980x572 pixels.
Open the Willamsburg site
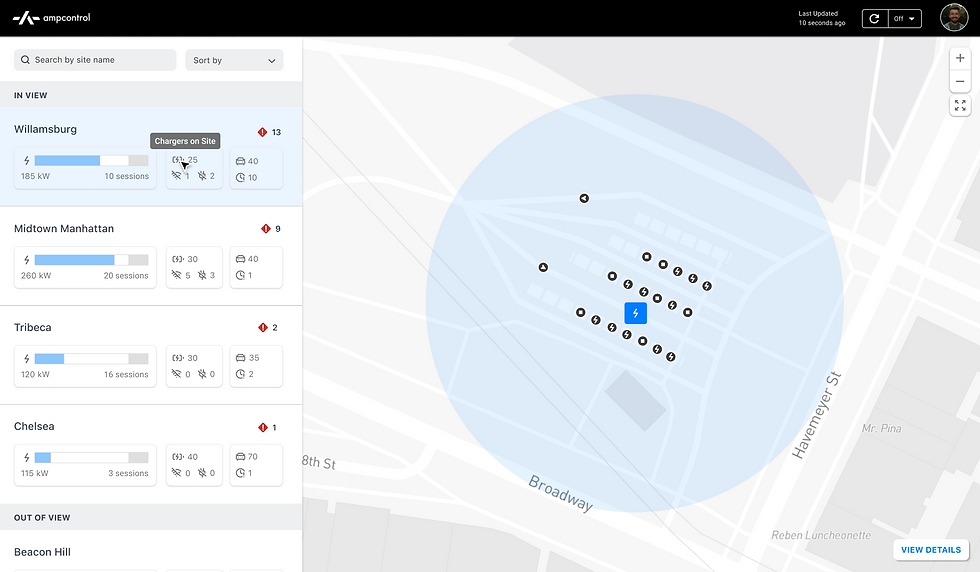[151, 156]
